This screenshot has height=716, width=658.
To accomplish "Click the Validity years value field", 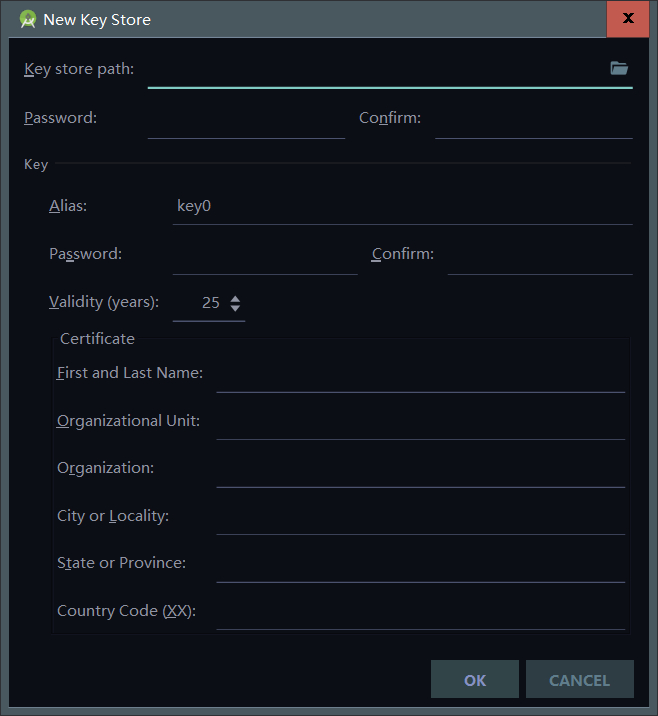I will tap(201, 303).
